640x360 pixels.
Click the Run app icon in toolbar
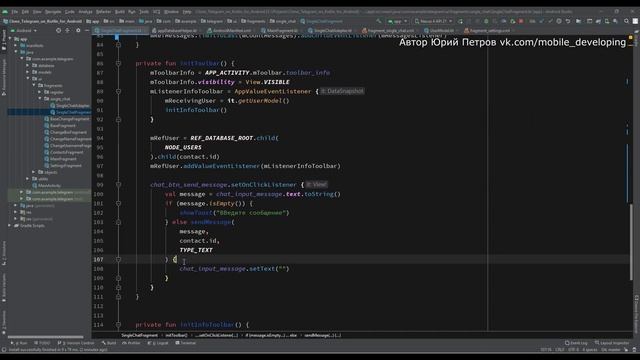(x=460, y=21)
